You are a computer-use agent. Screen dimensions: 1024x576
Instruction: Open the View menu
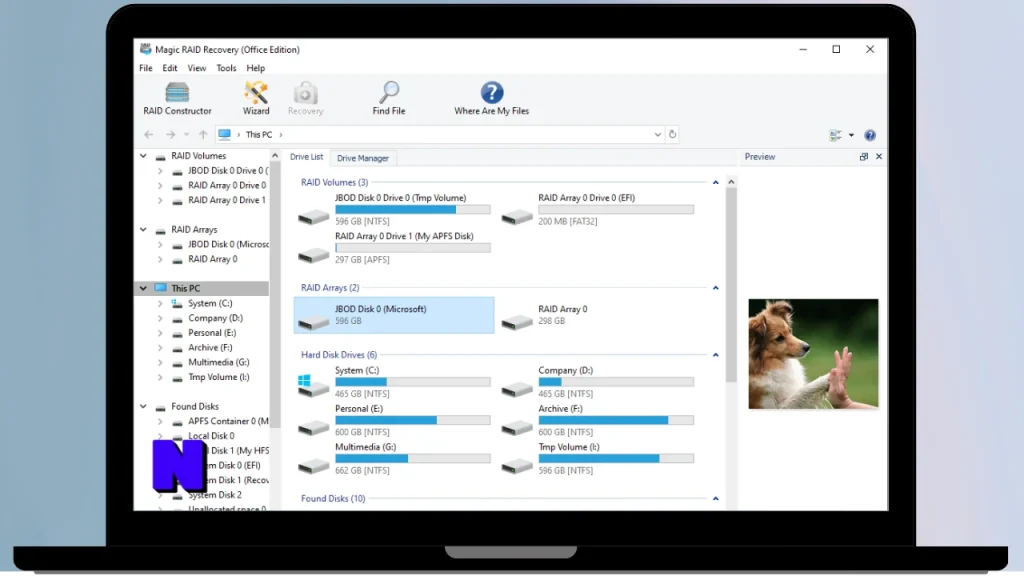pos(197,68)
